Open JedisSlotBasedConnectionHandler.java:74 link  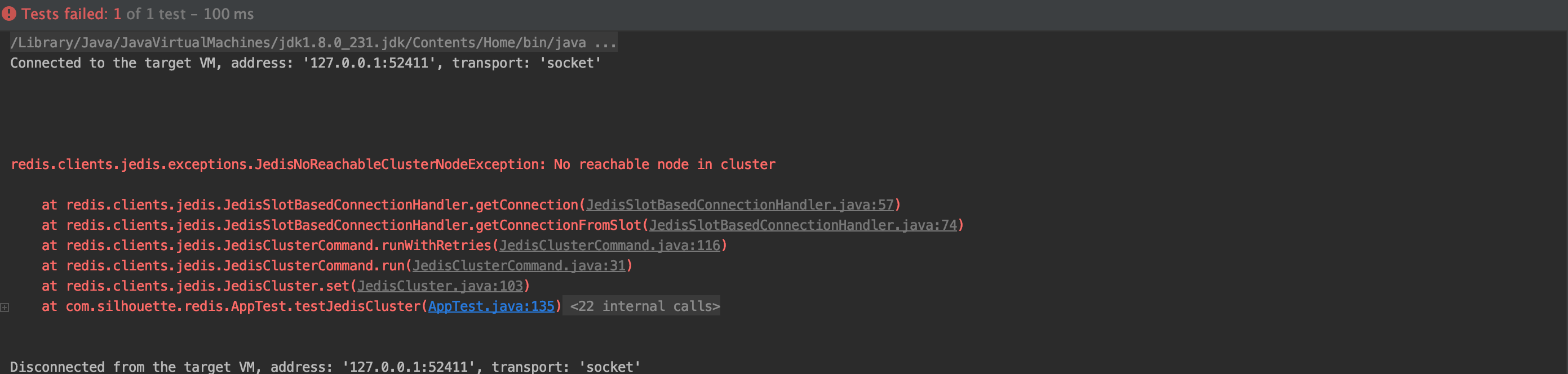[x=803, y=225]
